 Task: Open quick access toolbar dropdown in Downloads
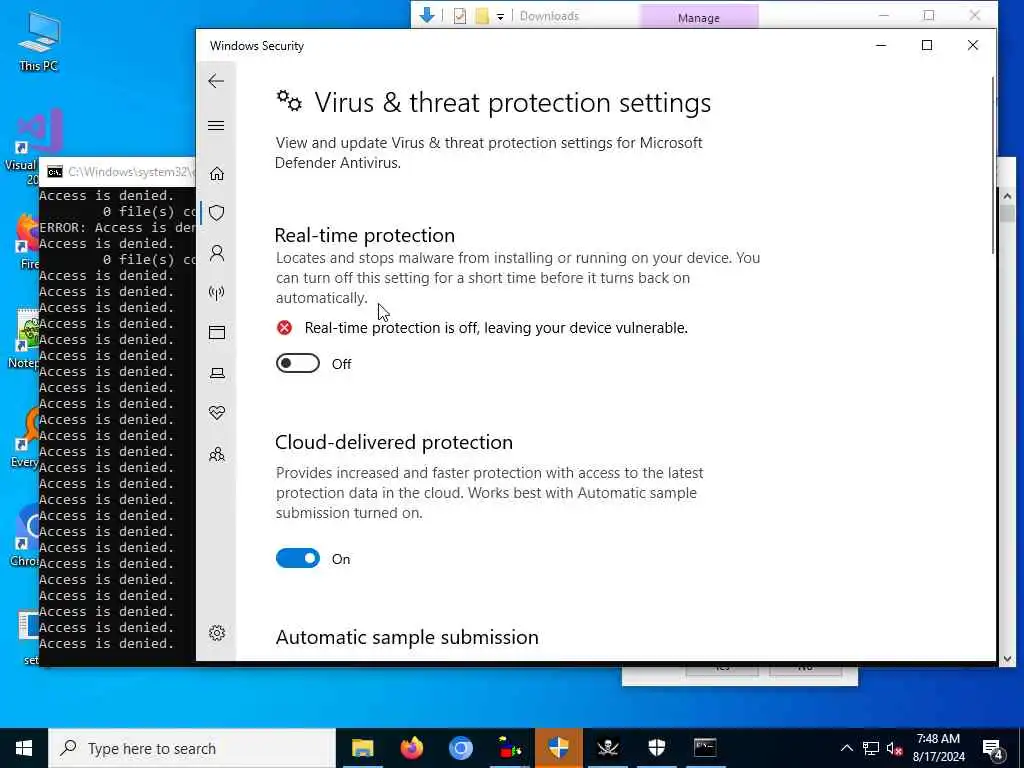(500, 16)
